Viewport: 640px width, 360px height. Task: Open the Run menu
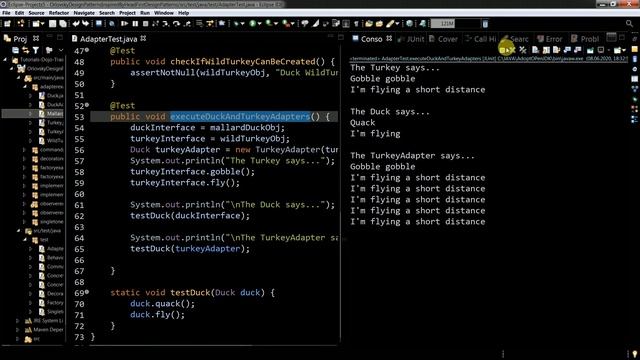[x=145, y=13]
